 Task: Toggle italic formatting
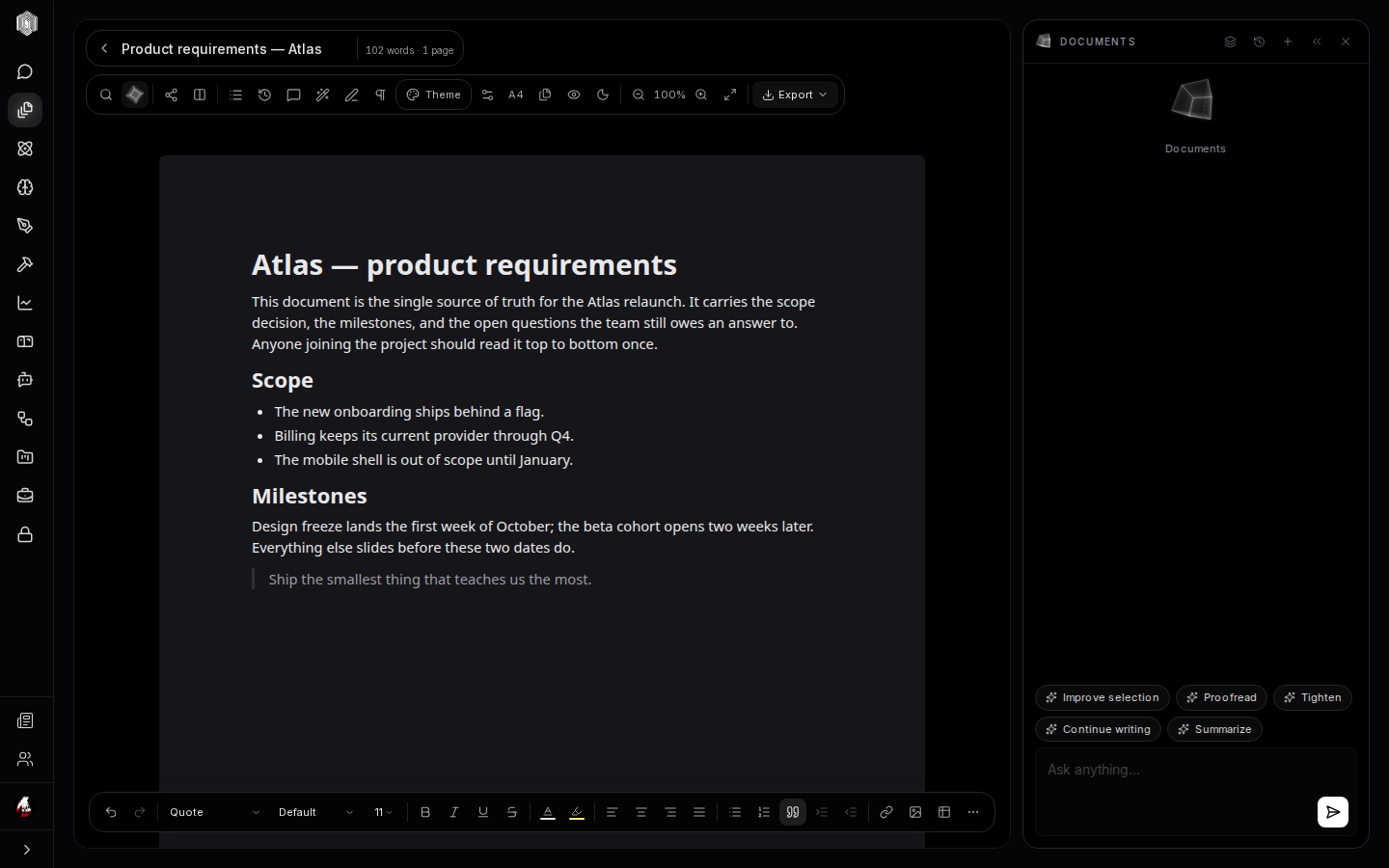454,812
